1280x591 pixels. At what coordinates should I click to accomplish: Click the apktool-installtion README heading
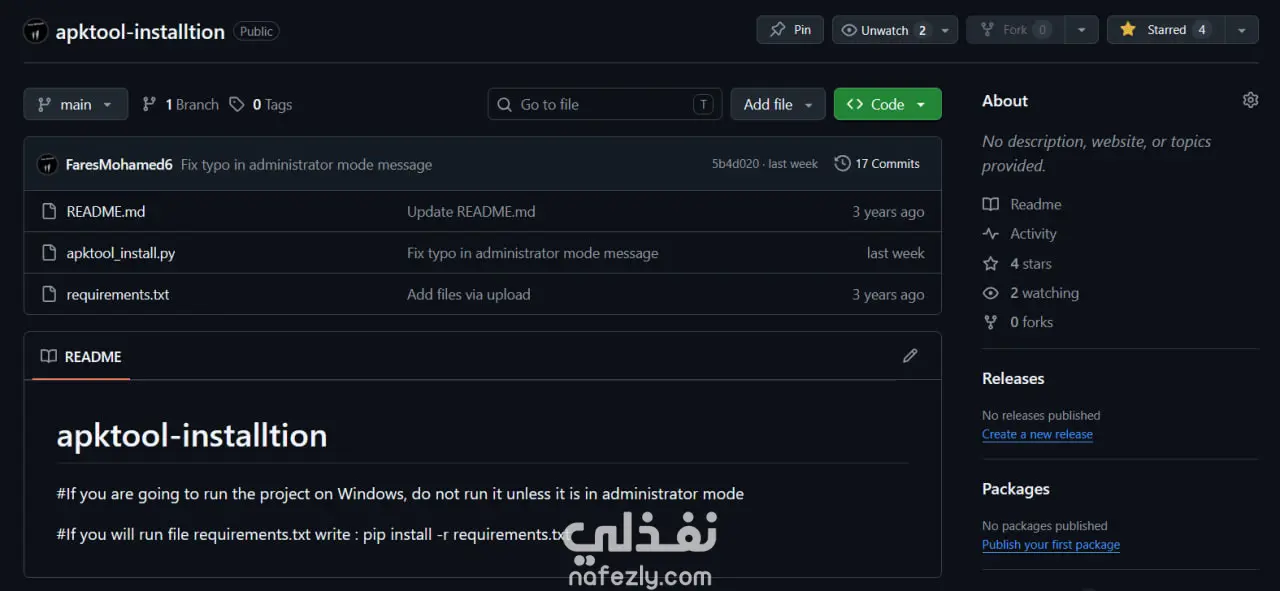(192, 435)
